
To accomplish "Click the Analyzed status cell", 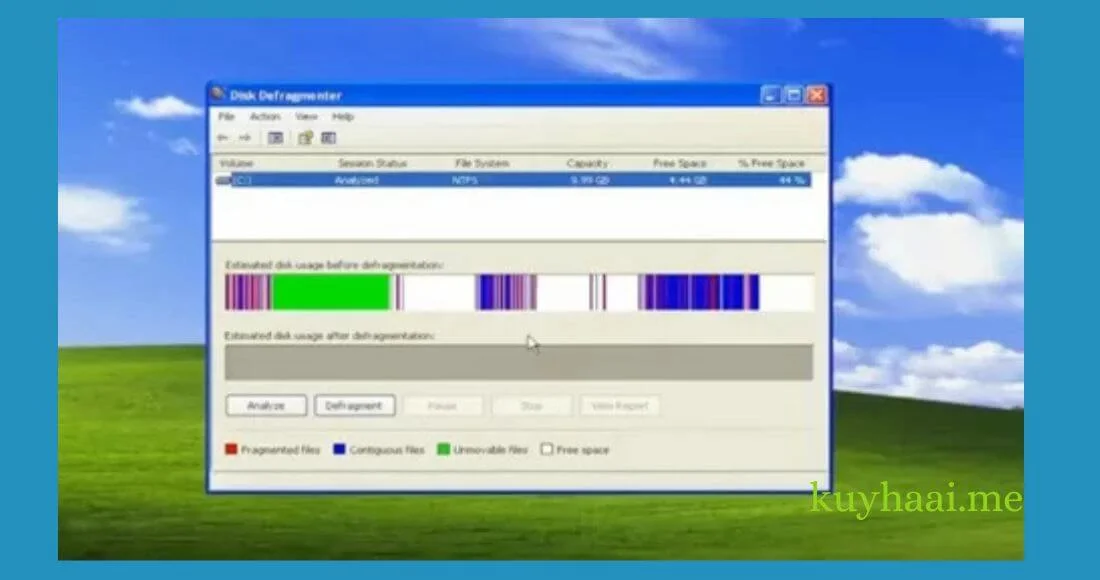I will 356,180.
